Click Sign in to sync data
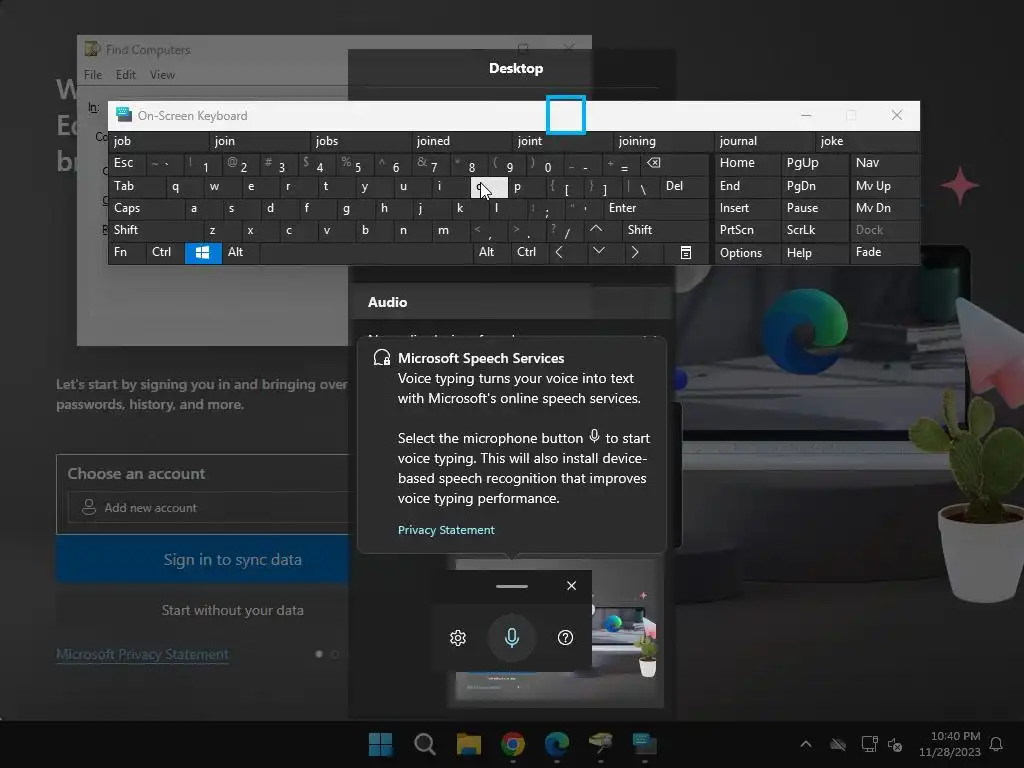1024x768 pixels. (x=203, y=560)
